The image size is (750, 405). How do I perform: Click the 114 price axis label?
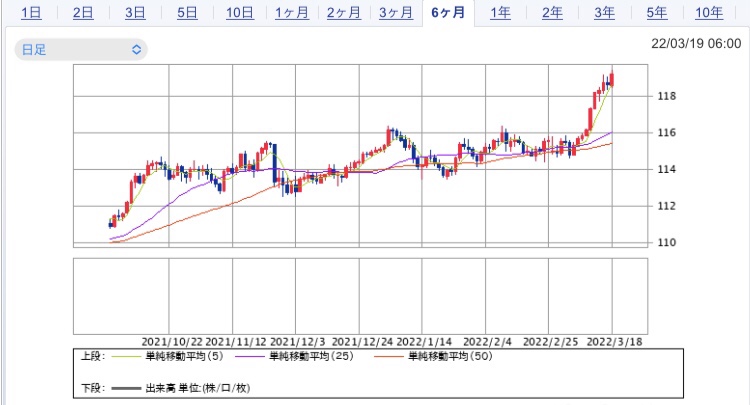[x=667, y=169]
